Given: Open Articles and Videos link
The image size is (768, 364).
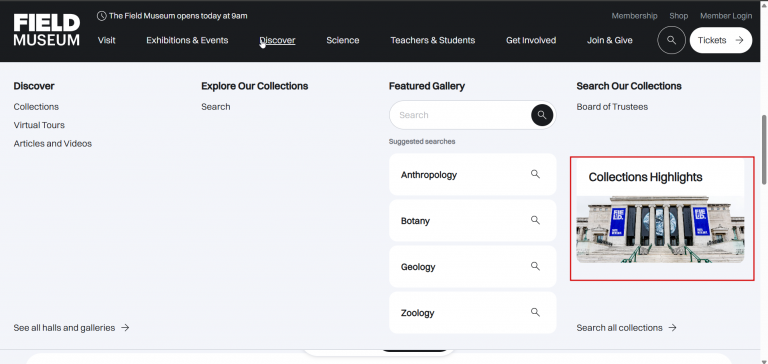Looking at the screenshot, I should 52,144.
